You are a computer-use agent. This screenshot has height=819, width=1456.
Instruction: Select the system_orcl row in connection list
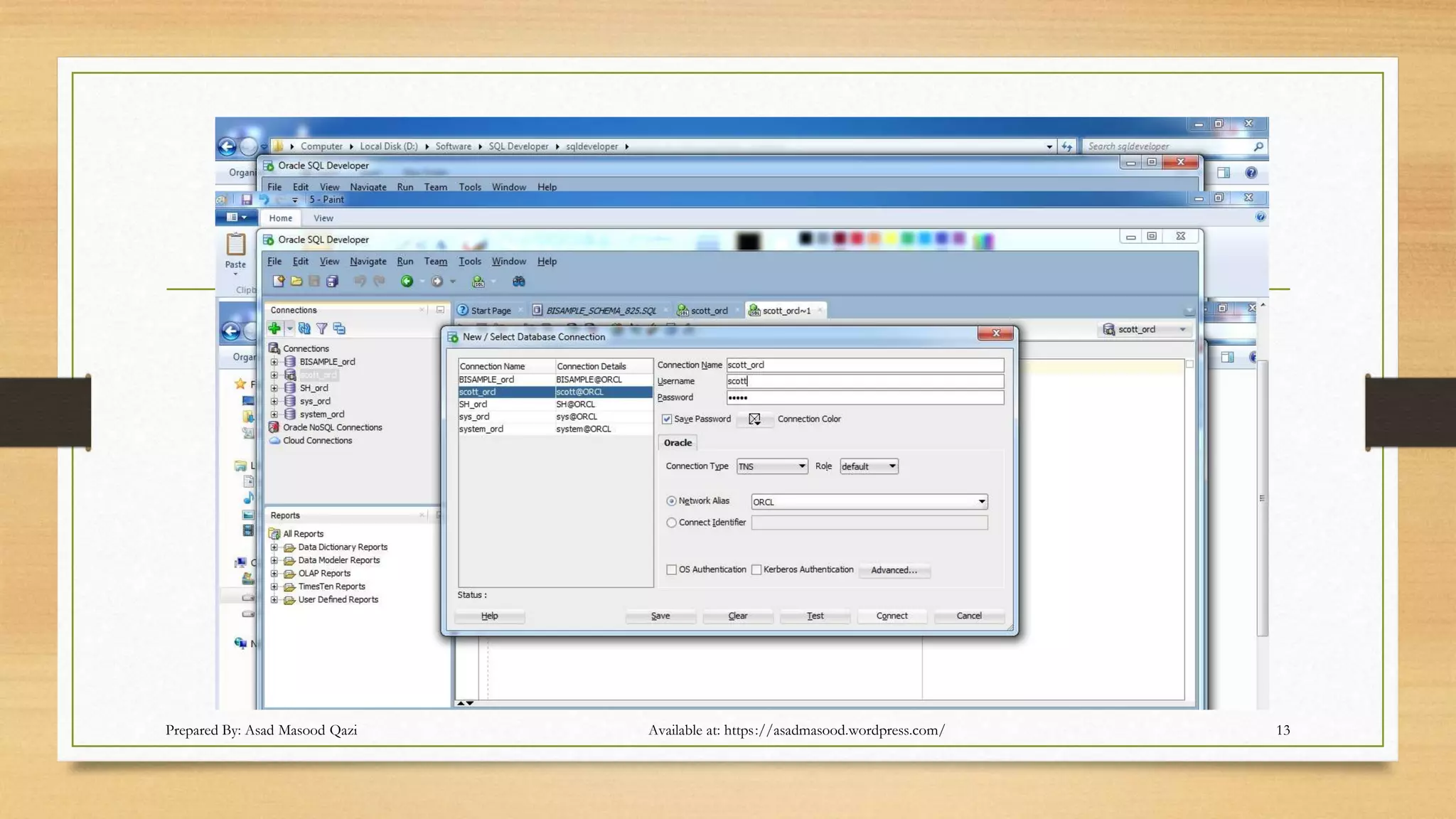555,429
